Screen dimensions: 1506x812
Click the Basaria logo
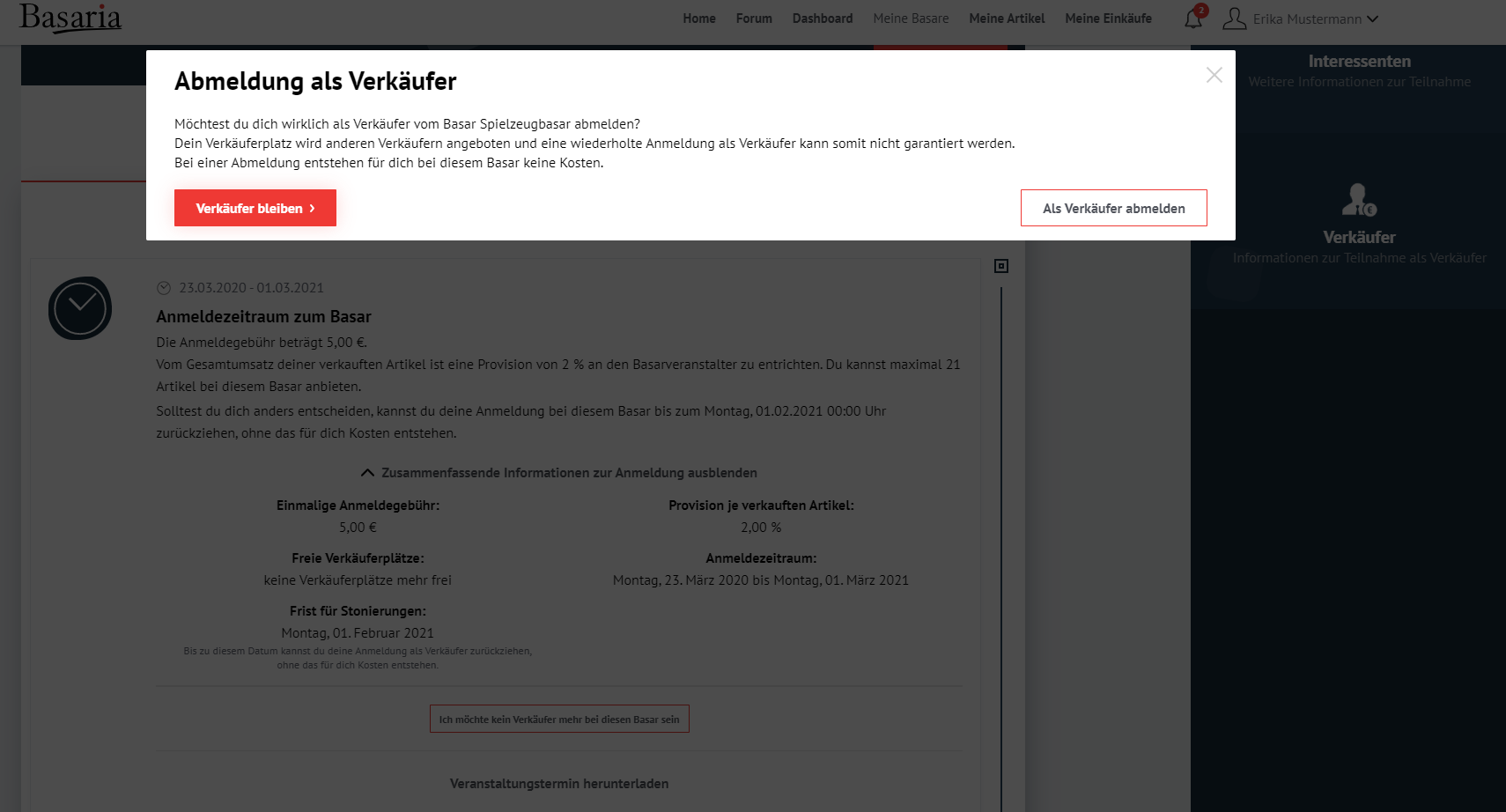point(70,18)
